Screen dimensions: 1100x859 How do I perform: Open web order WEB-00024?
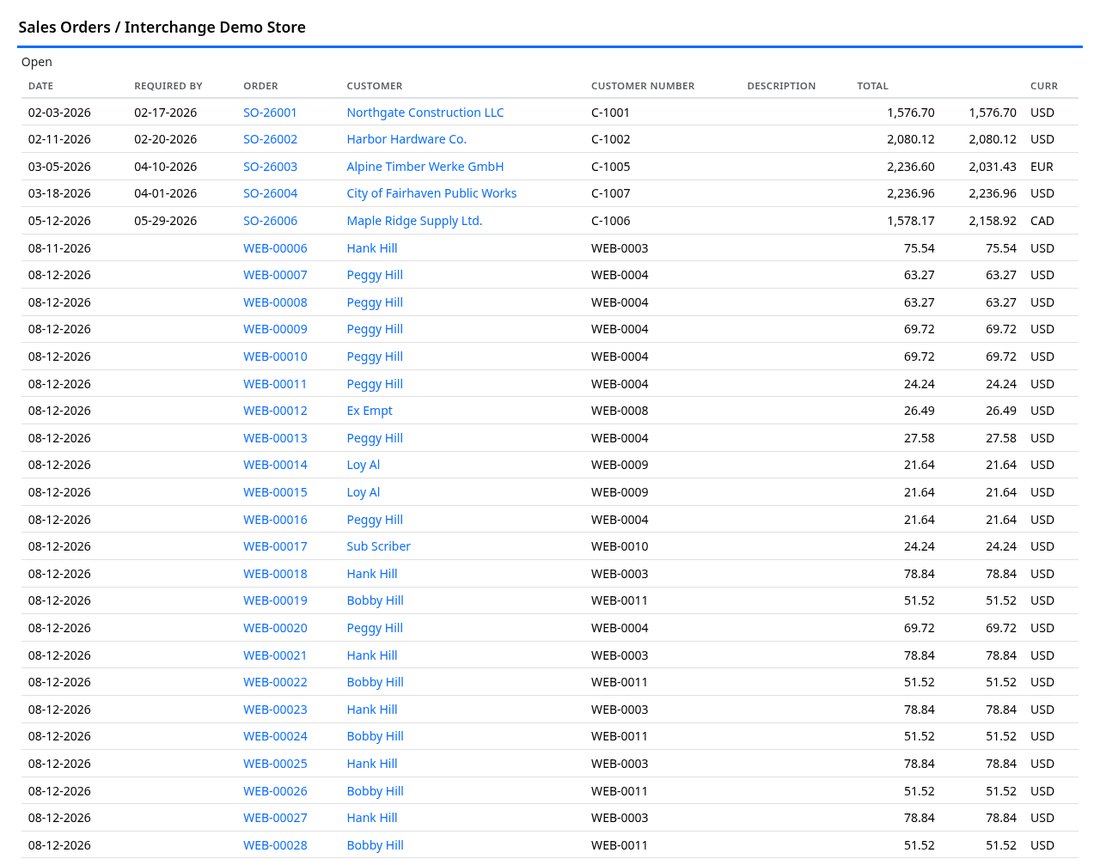pos(275,735)
